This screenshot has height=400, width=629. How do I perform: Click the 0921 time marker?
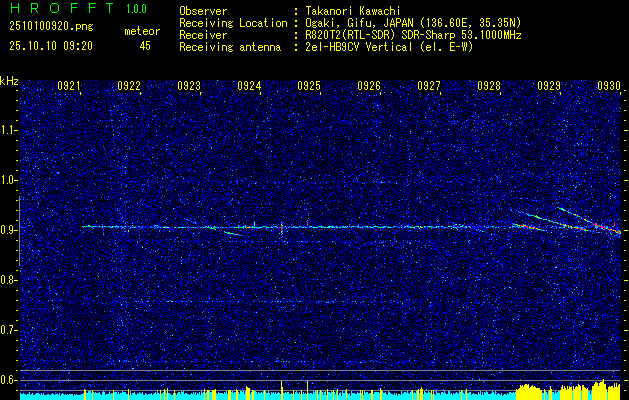click(69, 85)
